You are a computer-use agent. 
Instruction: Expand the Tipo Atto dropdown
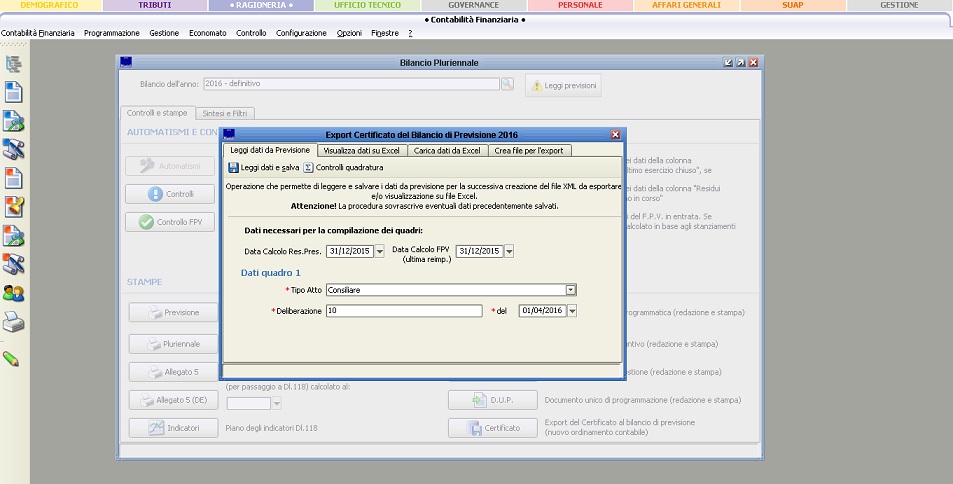click(x=571, y=290)
